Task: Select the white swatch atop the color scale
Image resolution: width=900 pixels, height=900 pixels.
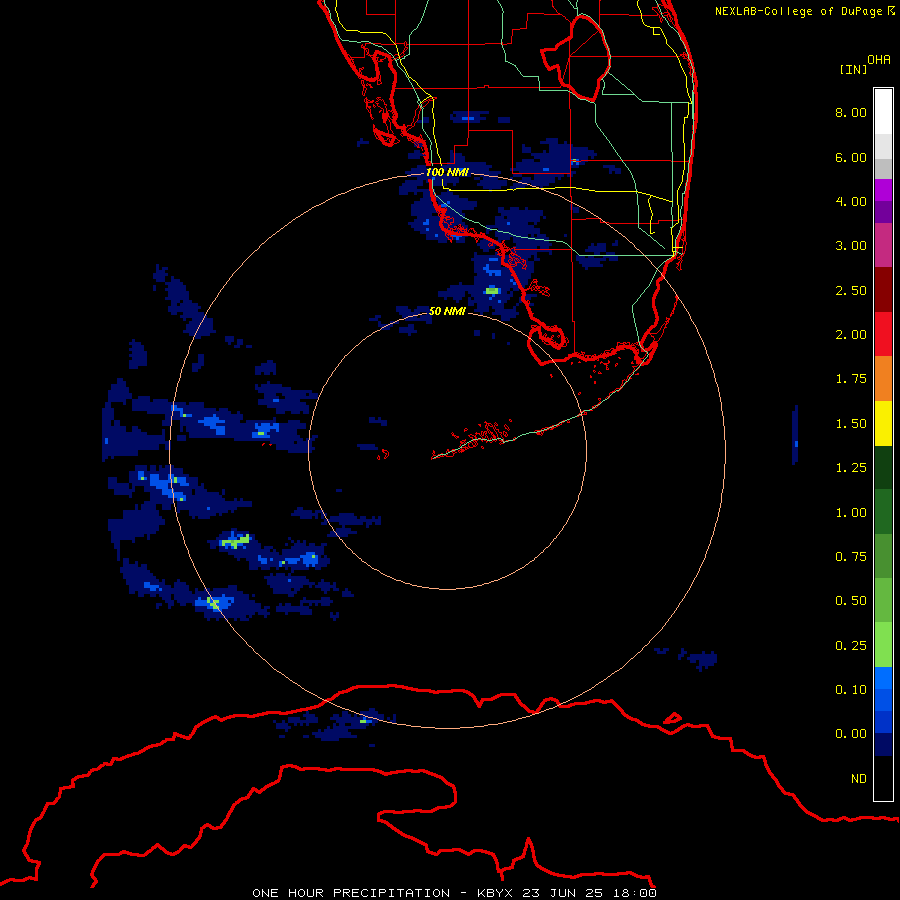Action: pos(883,112)
